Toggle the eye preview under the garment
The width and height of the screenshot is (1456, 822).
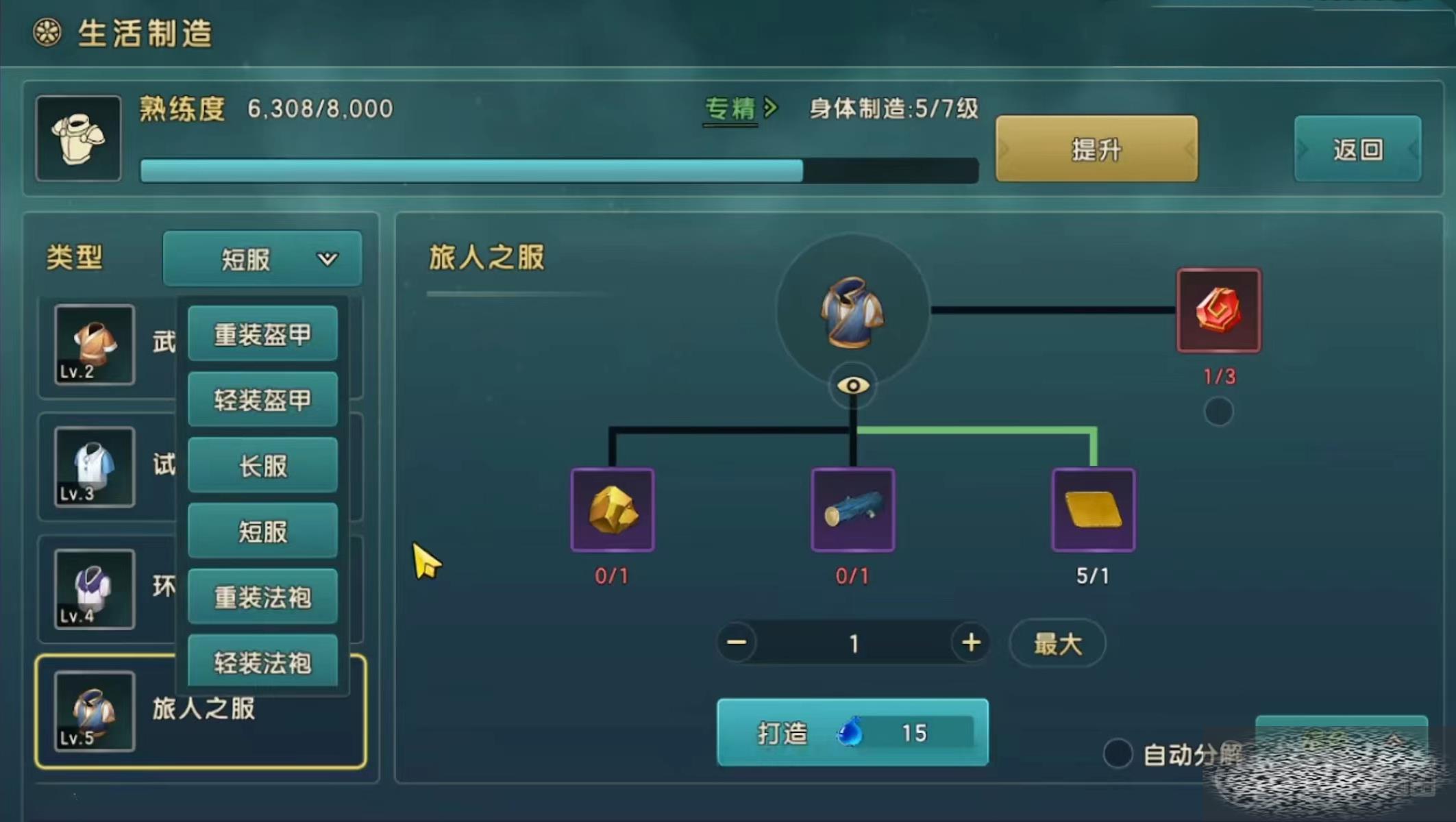[853, 386]
